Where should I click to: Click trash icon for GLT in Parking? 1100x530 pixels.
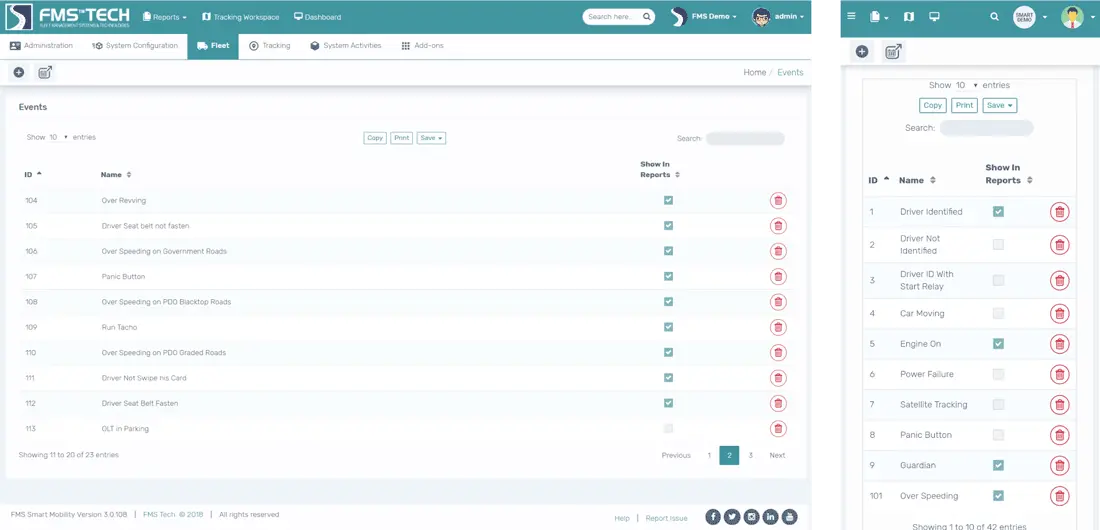pos(778,429)
